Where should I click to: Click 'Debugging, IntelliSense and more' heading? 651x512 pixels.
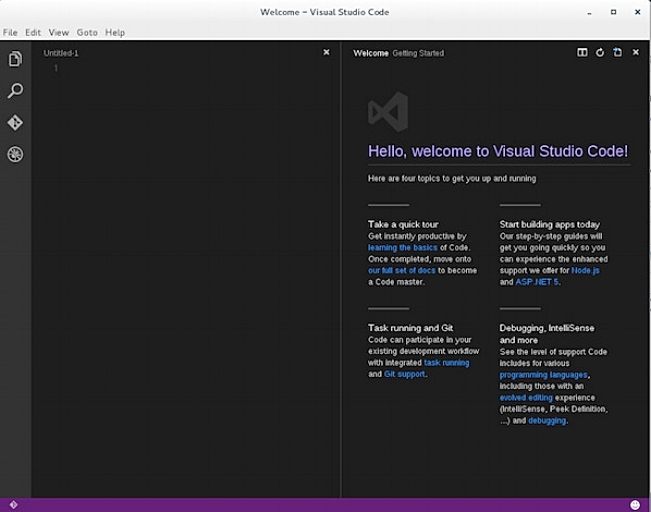point(547,334)
